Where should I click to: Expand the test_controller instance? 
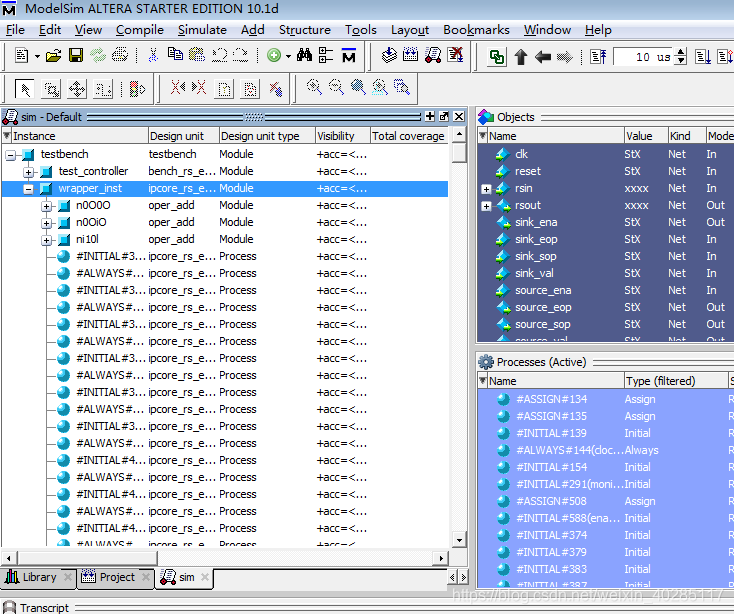(x=29, y=172)
